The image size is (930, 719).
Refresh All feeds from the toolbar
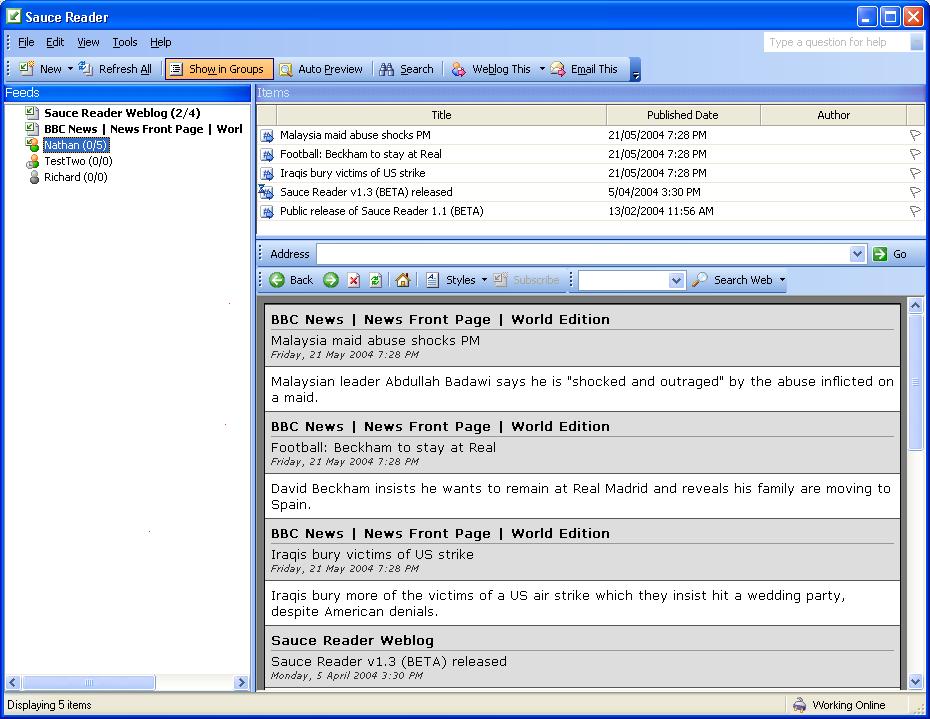click(x=115, y=69)
